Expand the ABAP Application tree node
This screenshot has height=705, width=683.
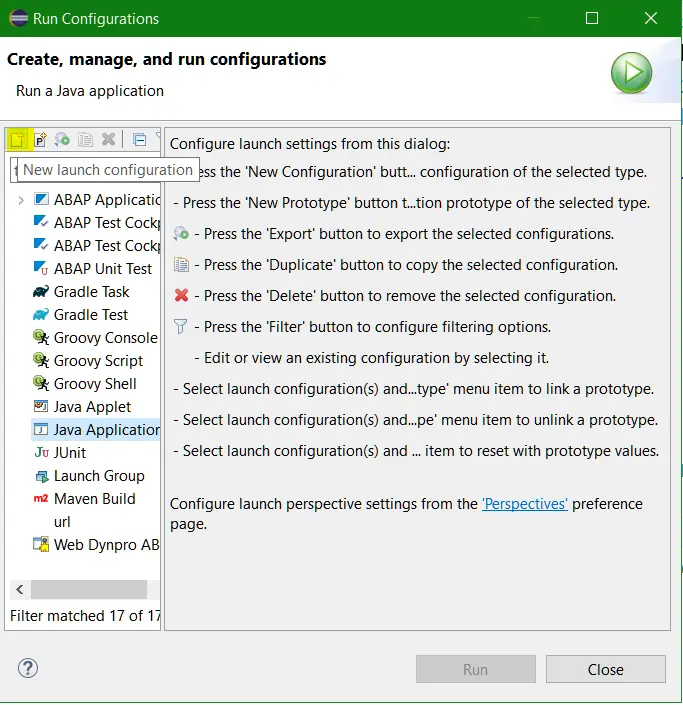[21, 200]
